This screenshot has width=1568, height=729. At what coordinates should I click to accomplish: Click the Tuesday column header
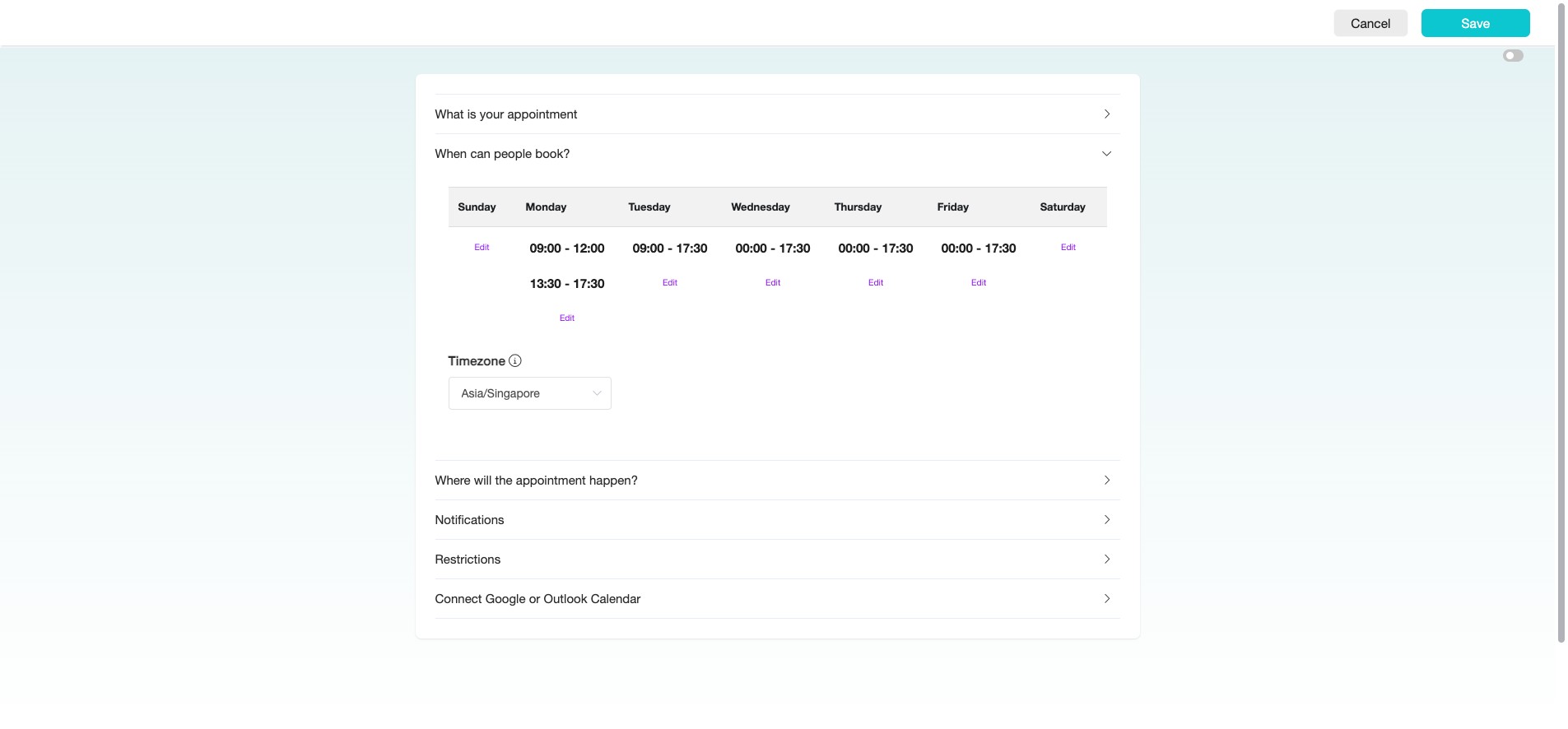[x=649, y=207]
